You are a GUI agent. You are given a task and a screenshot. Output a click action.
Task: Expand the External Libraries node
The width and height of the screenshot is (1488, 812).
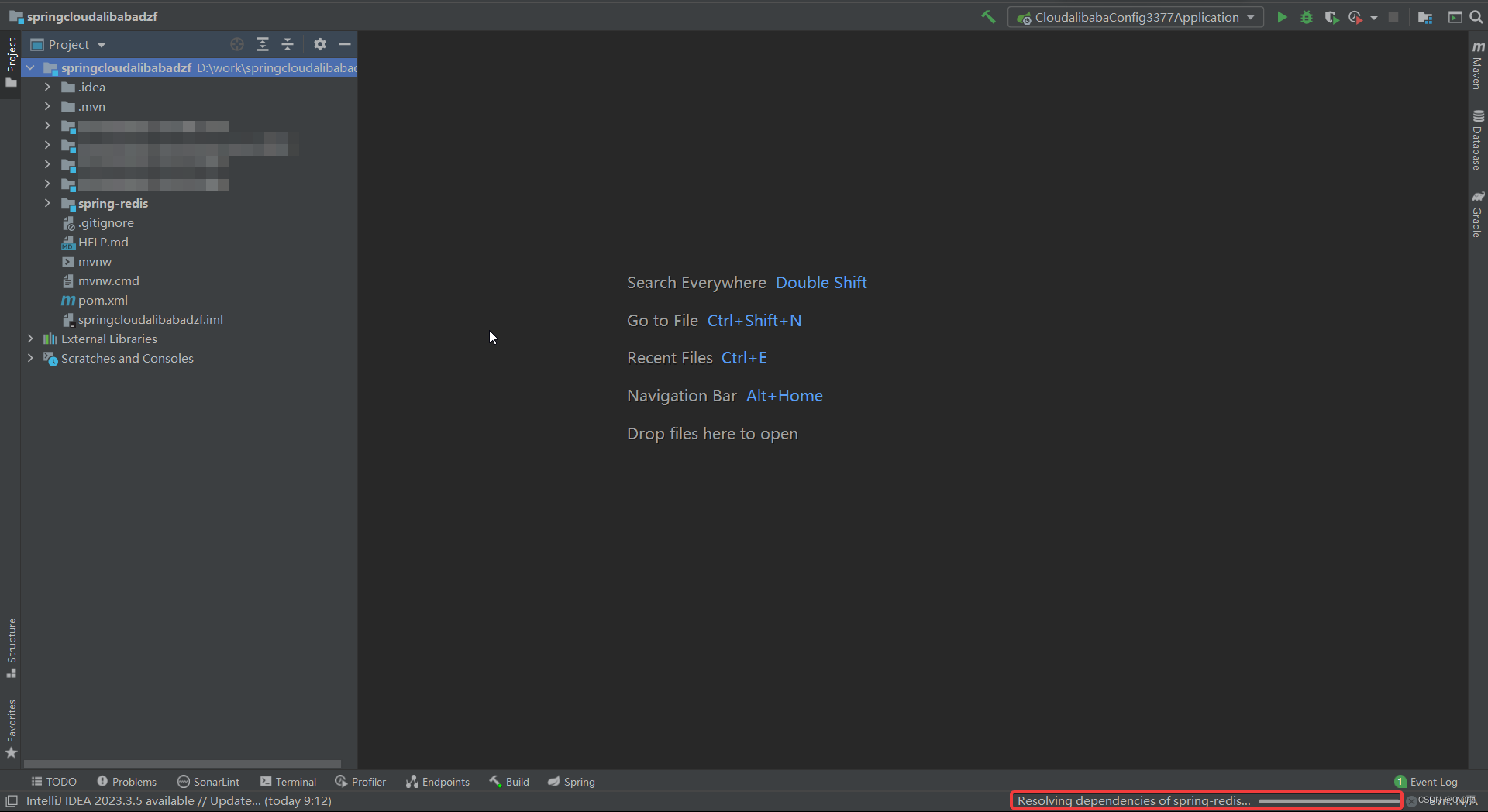pyautogui.click(x=30, y=339)
